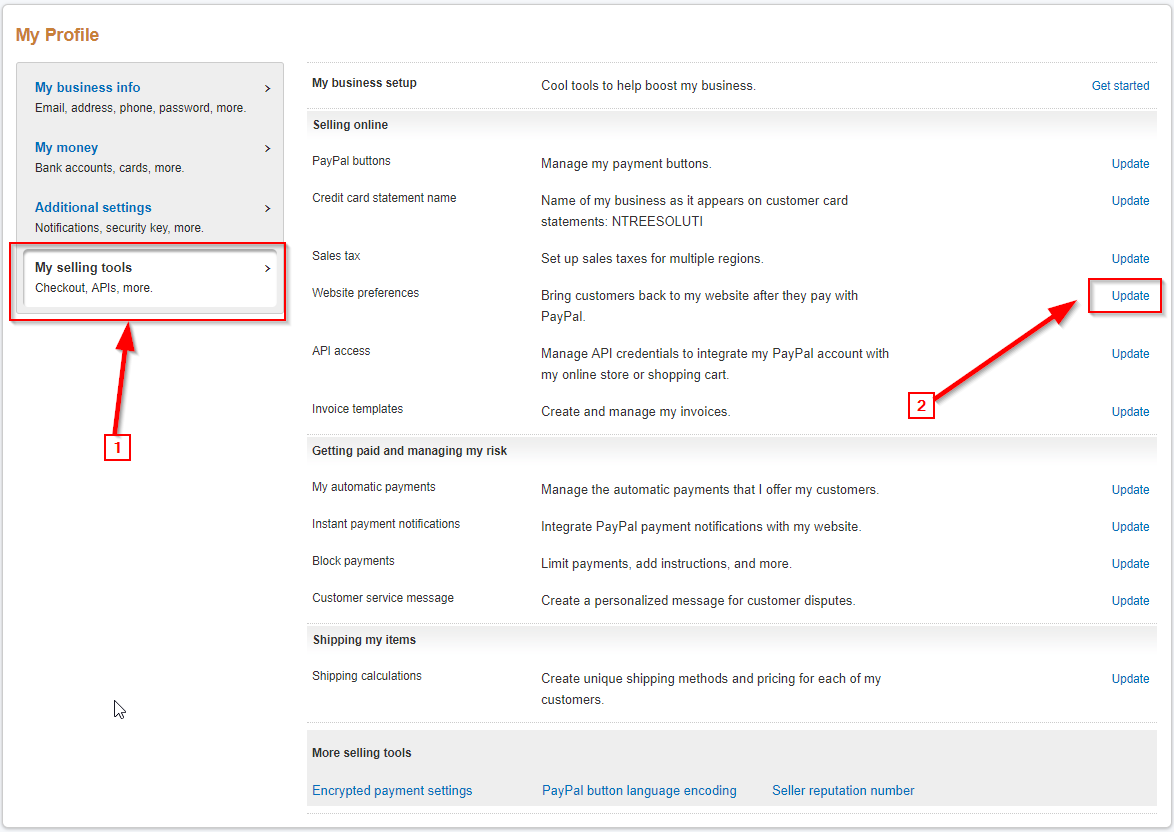Click the 'Selling online' section header

[350, 125]
